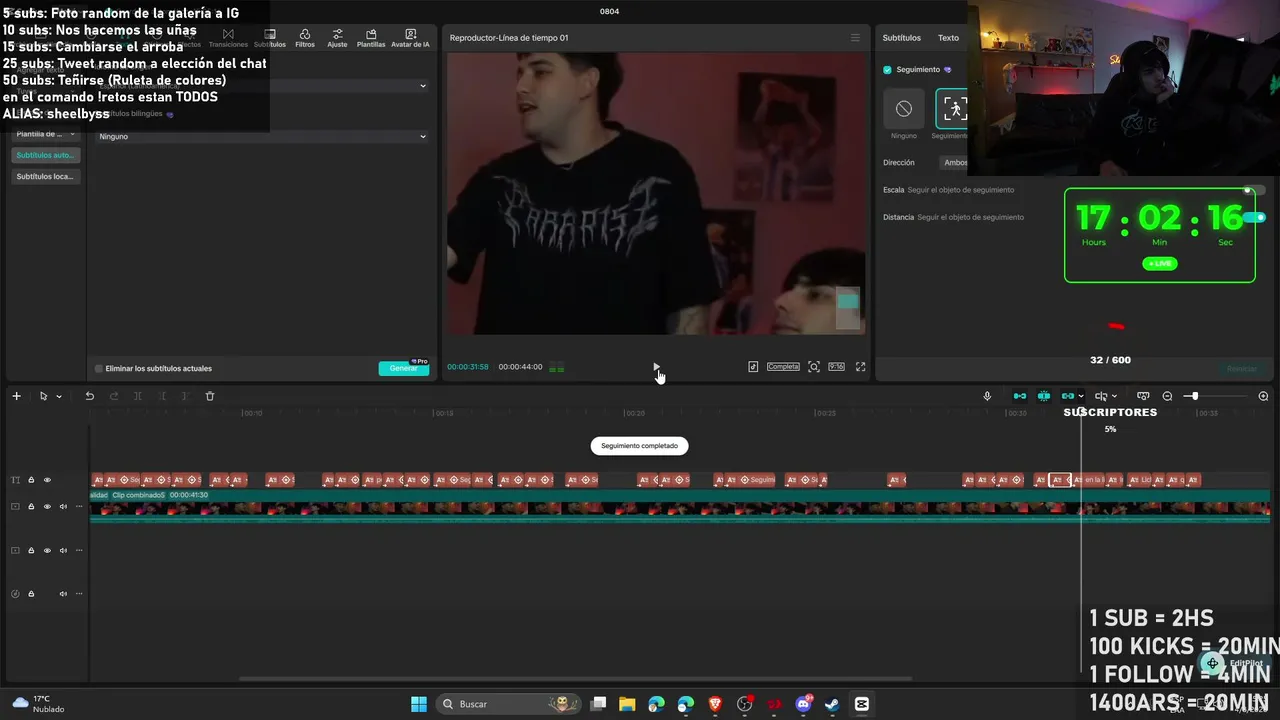The image size is (1280, 720).
Task: Undo the last timeline edit
Action: [x=89, y=396]
